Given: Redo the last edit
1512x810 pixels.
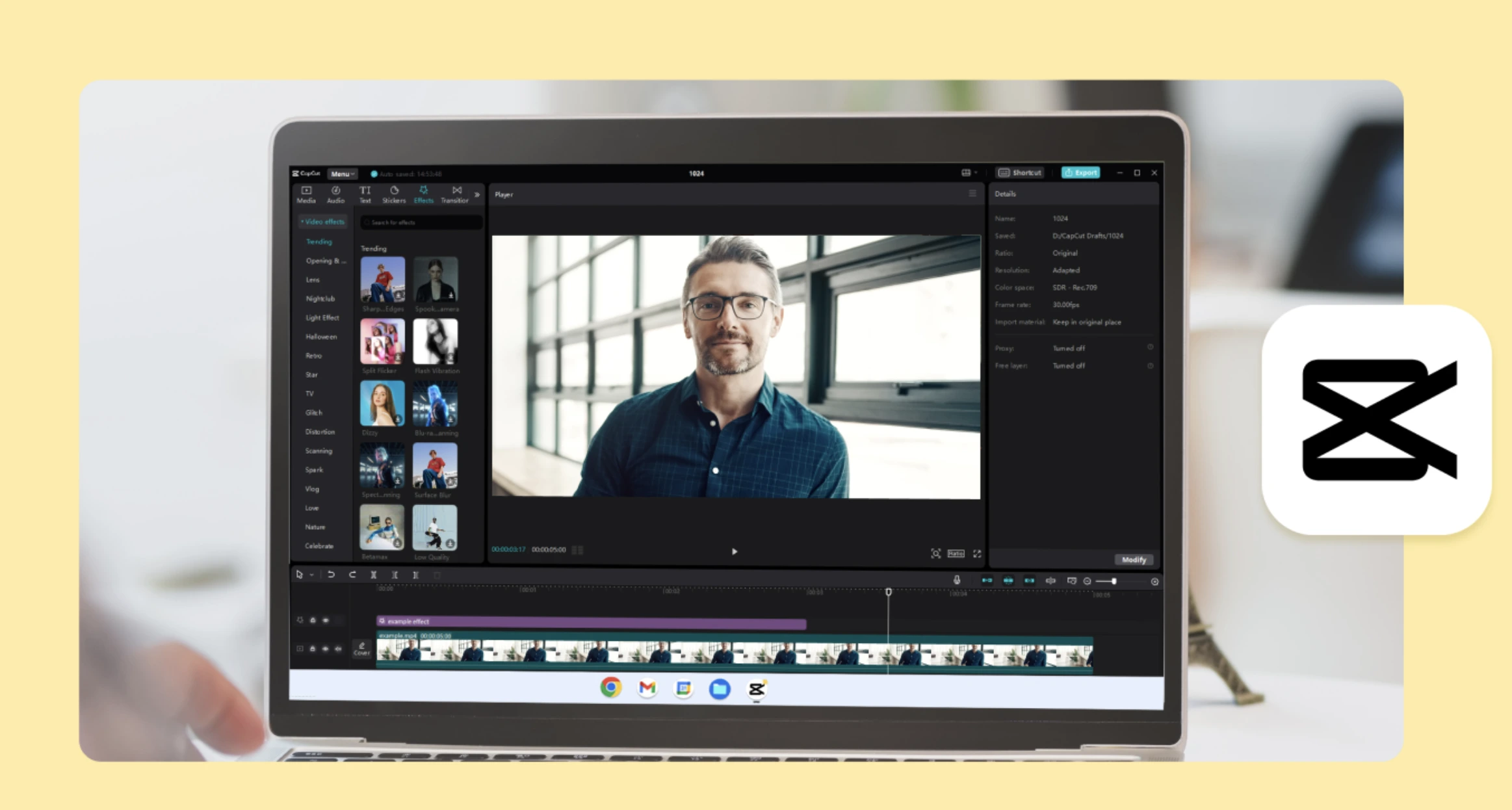Looking at the screenshot, I should [352, 575].
